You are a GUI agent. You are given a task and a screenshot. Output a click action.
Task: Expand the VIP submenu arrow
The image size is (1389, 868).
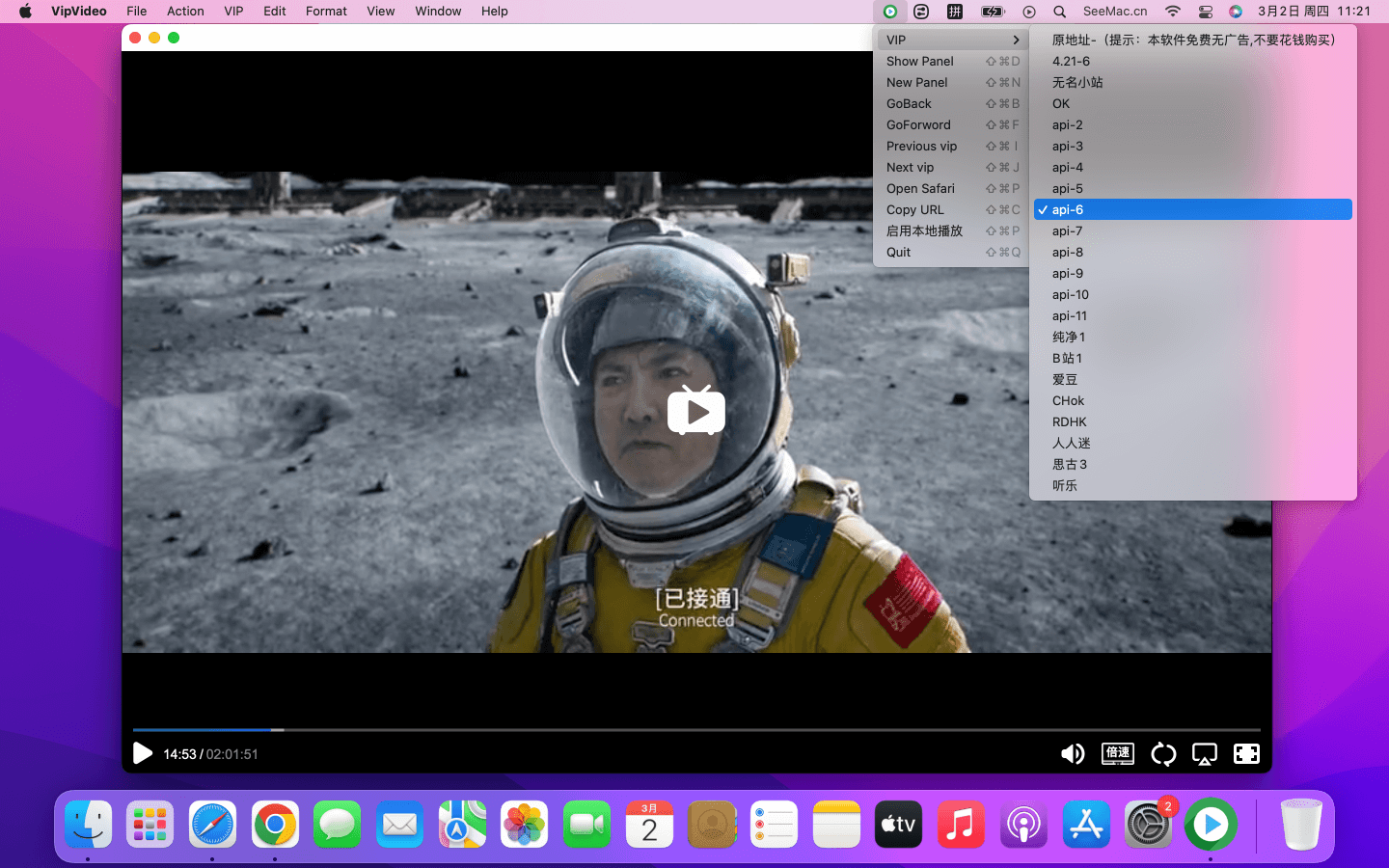click(1016, 40)
